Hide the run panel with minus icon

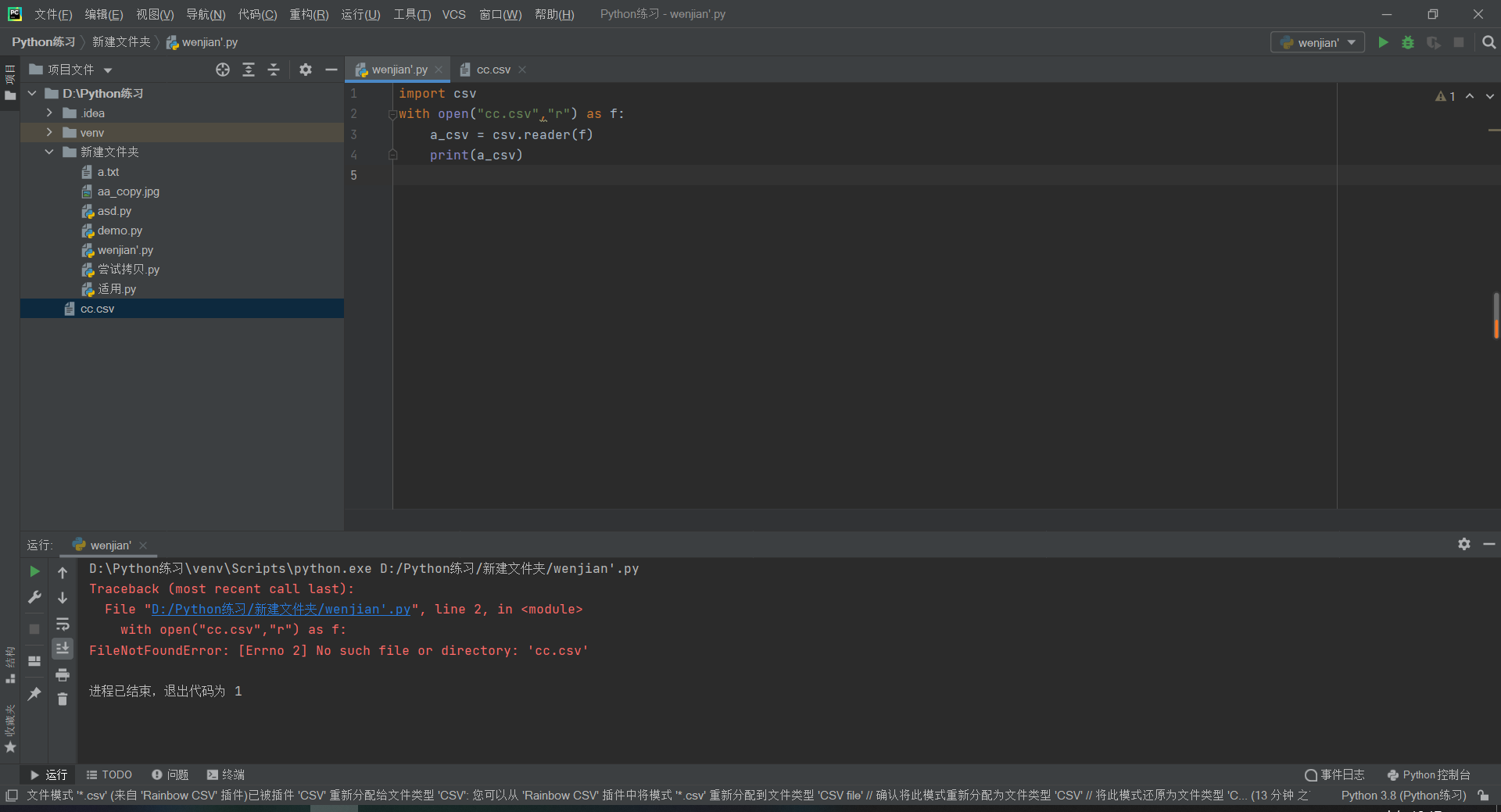[x=1489, y=544]
